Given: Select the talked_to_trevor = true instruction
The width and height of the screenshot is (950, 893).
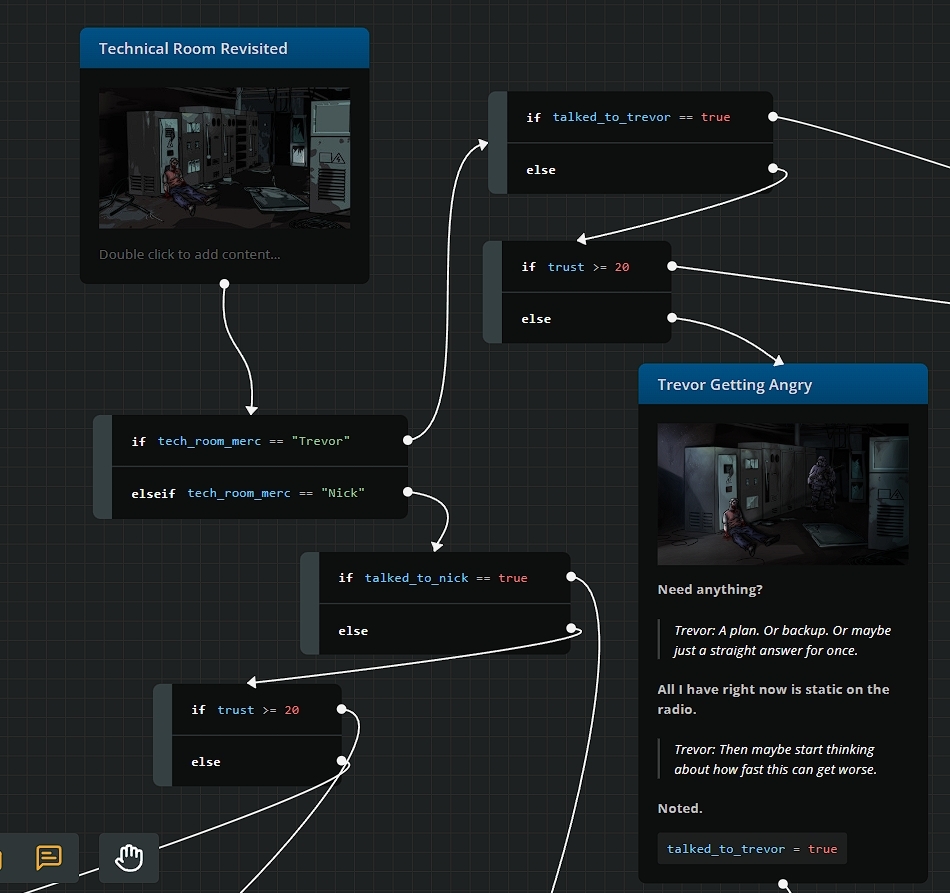Looking at the screenshot, I should pyautogui.click(x=752, y=849).
